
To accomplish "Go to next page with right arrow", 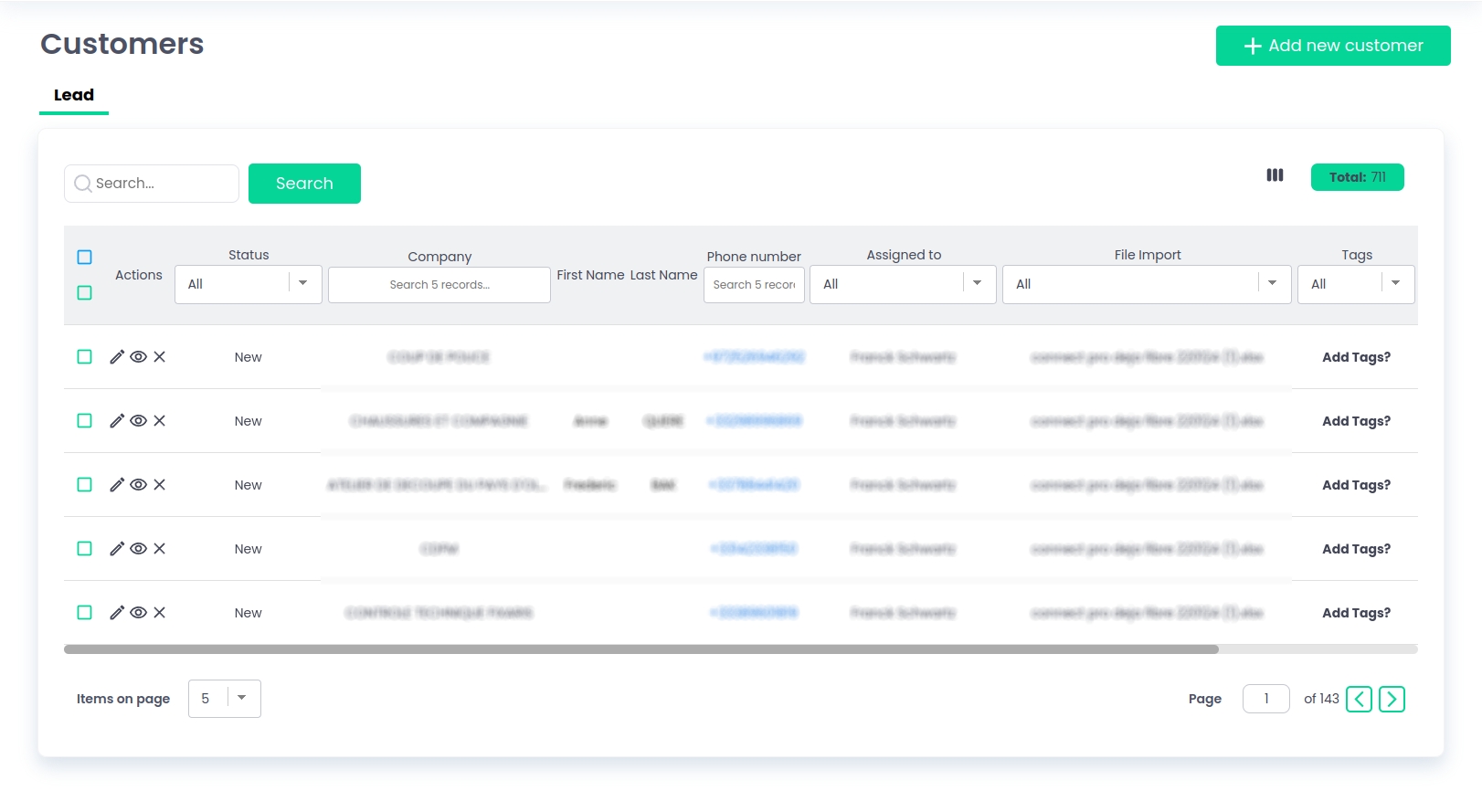I will click(1392, 699).
